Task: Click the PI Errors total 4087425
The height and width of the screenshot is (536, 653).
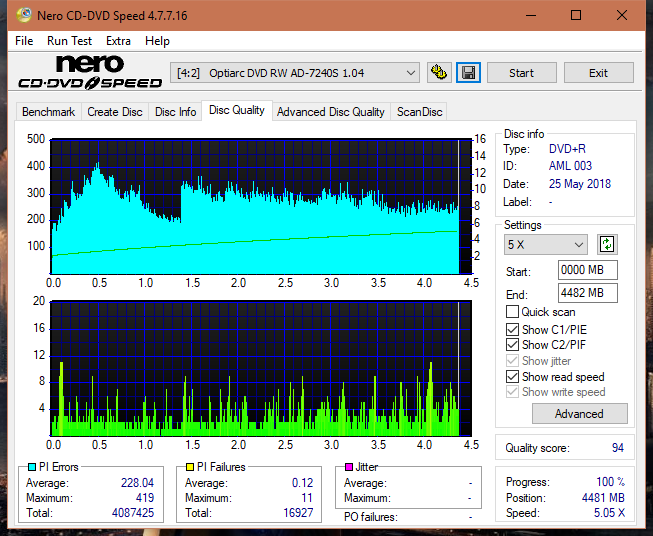Action: pyautogui.click(x=133, y=513)
